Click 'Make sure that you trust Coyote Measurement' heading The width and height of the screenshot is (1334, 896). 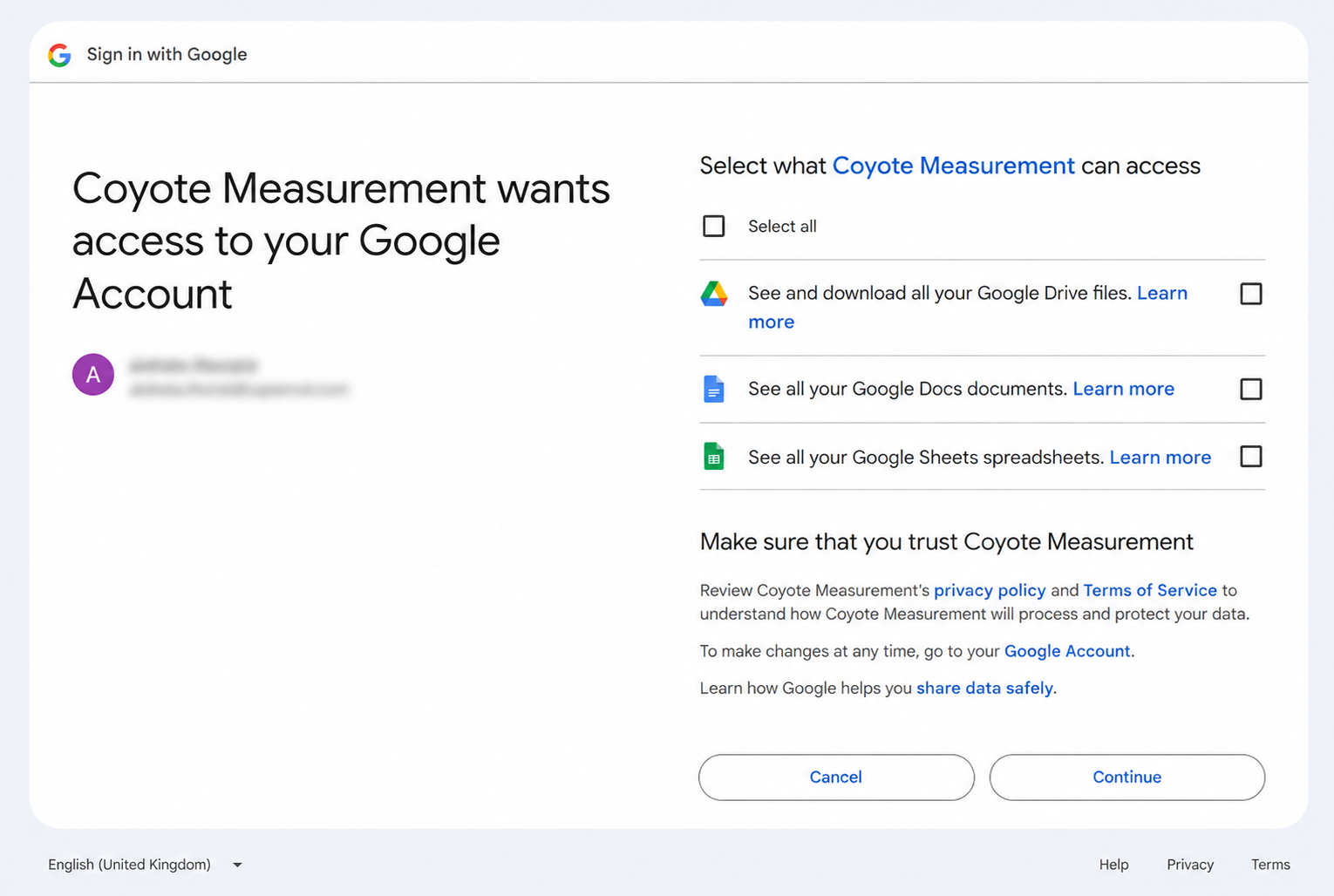tap(946, 542)
